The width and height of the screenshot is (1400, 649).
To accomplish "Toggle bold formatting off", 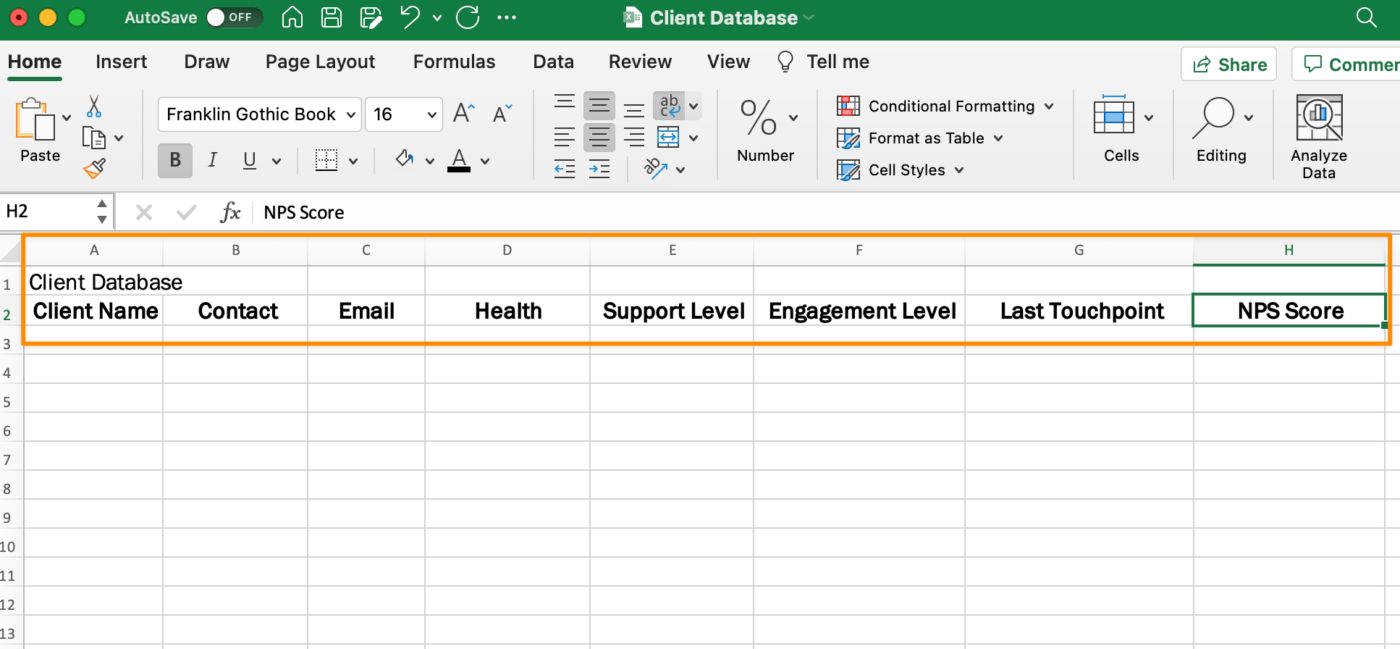I will tap(174, 160).
